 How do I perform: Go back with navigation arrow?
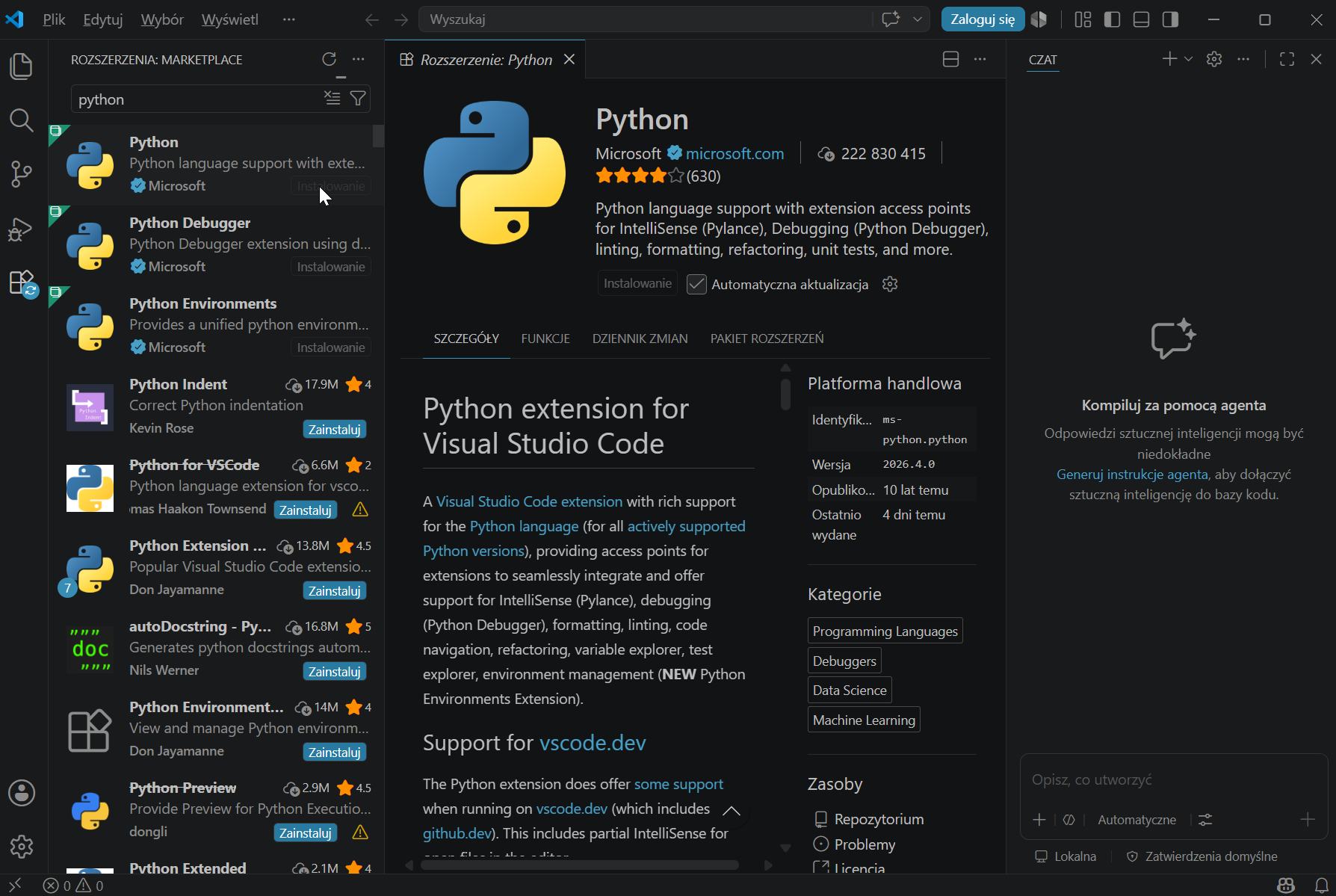coord(372,19)
